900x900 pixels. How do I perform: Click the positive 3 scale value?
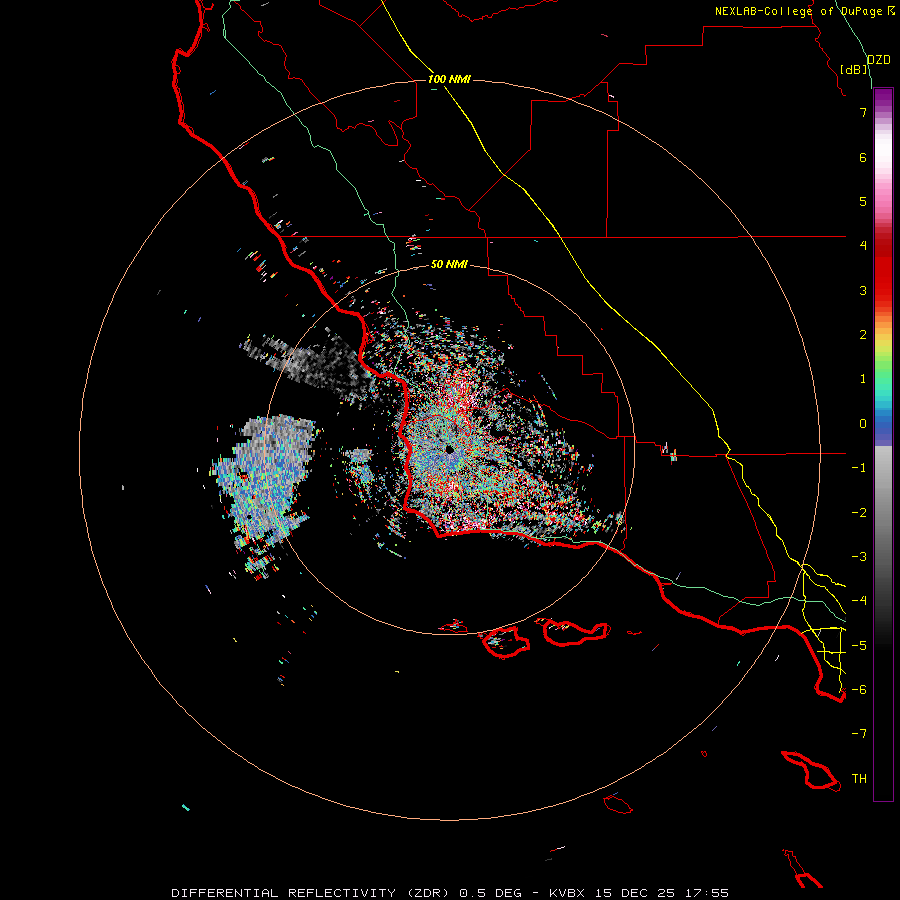[863, 290]
